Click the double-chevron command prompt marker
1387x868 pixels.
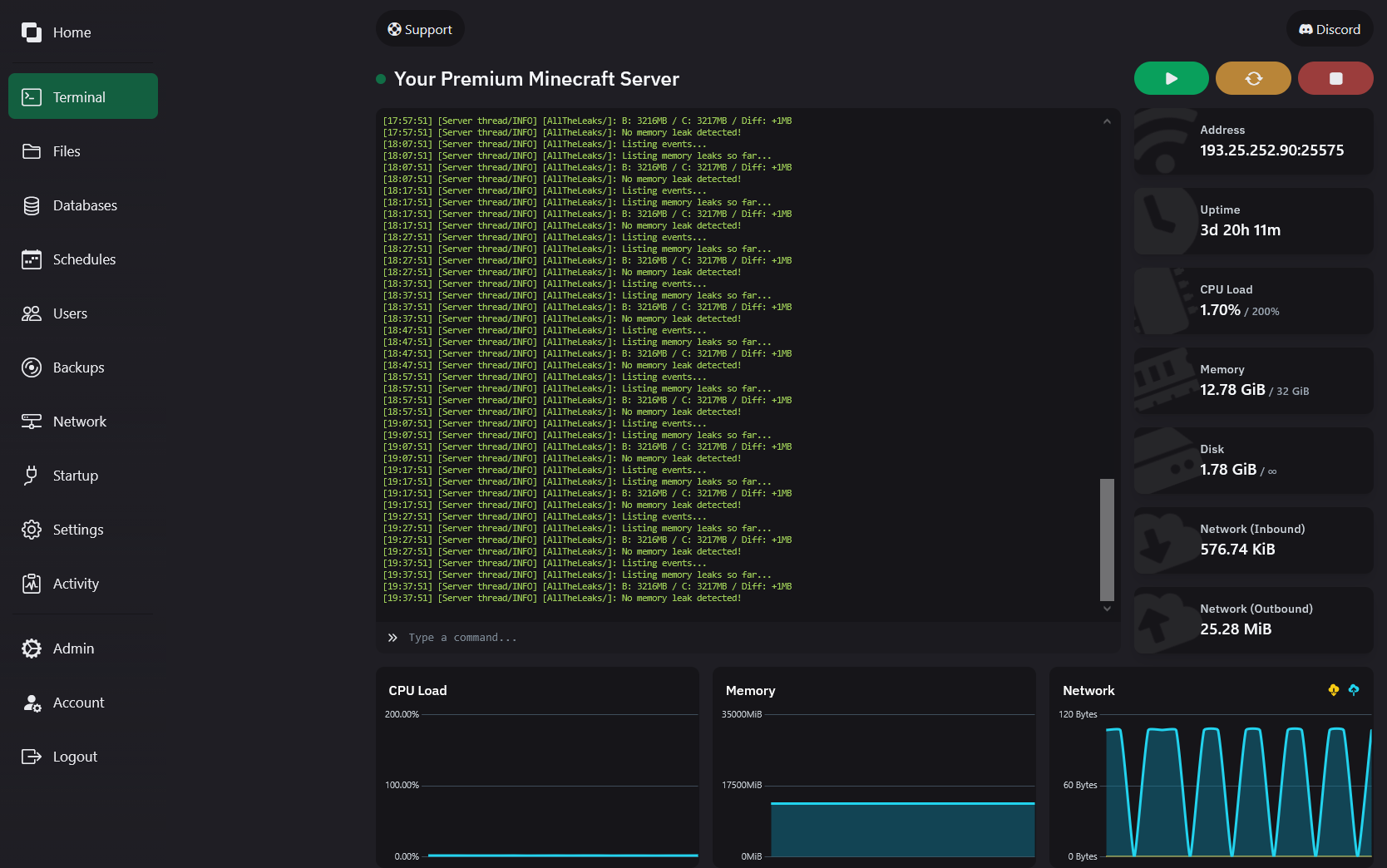point(392,637)
